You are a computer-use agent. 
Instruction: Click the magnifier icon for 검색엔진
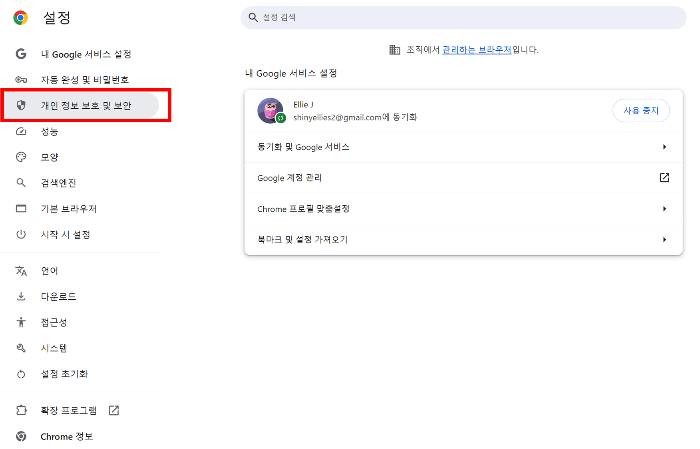(x=21, y=183)
